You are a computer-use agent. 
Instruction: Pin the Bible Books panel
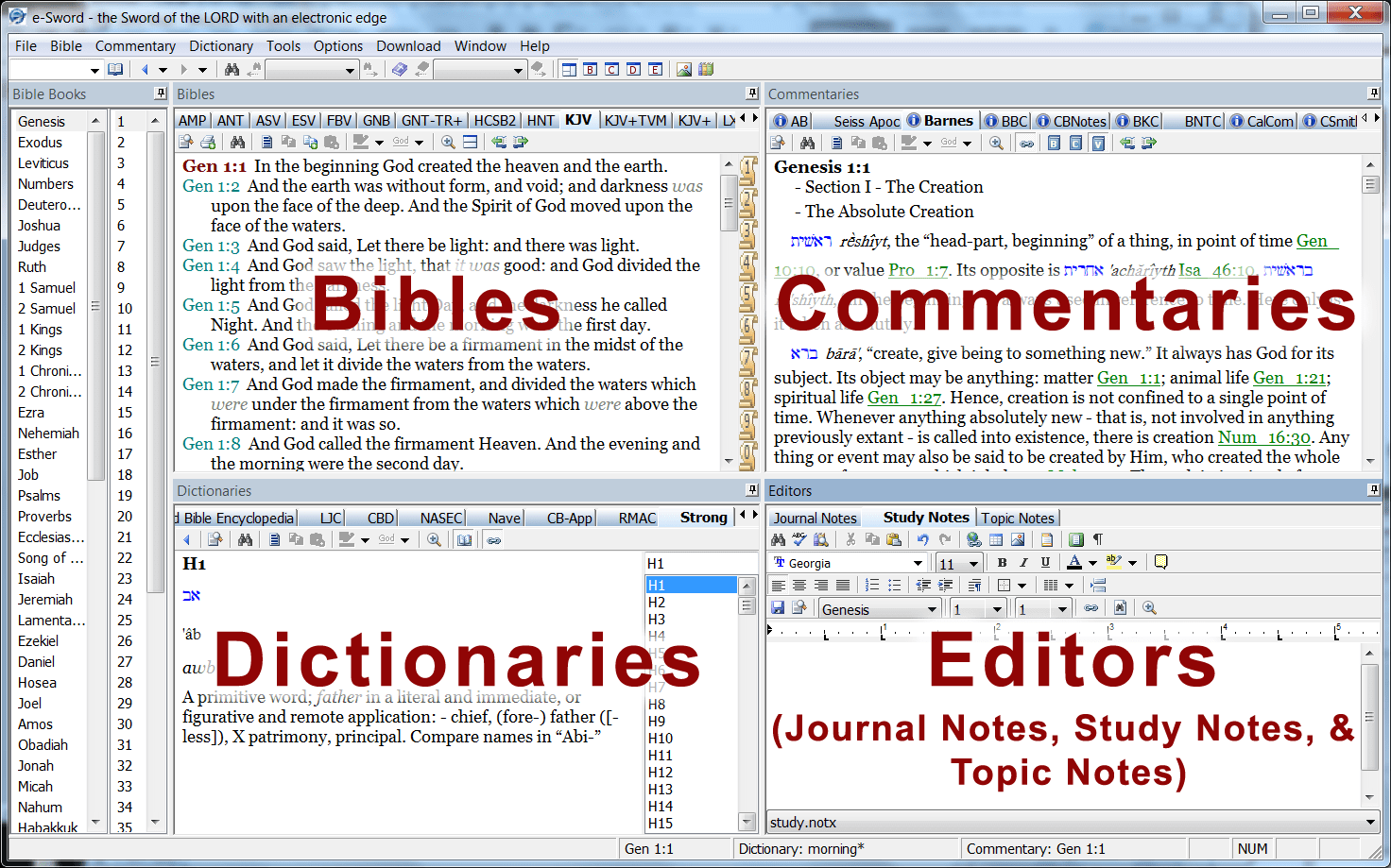point(160,94)
